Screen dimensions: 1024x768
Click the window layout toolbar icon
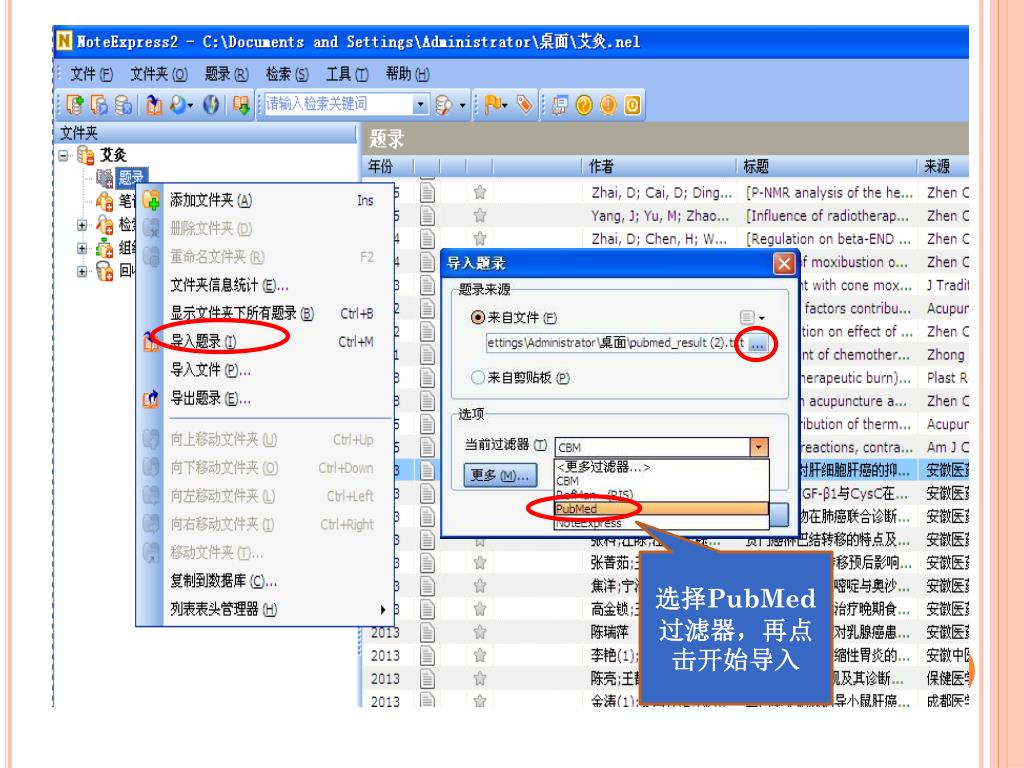tap(559, 104)
